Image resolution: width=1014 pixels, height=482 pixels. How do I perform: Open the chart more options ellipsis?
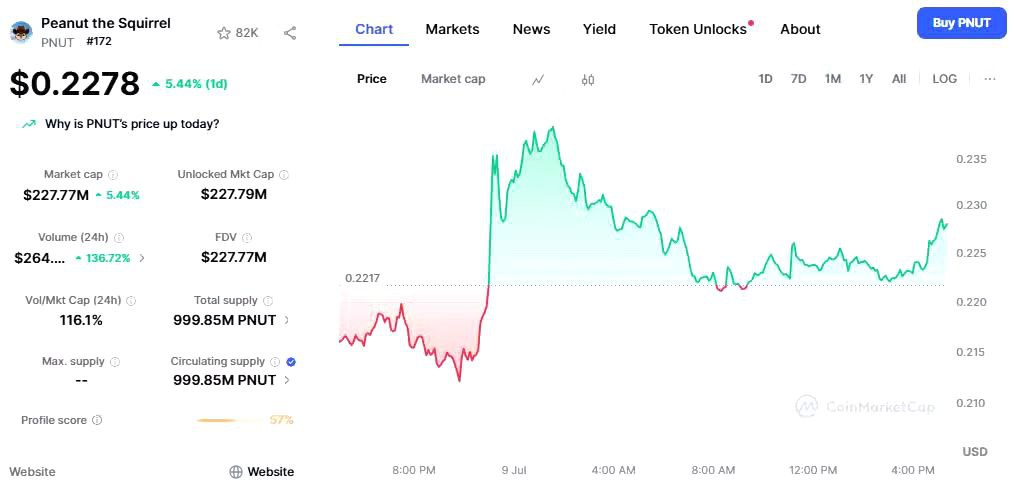(990, 79)
